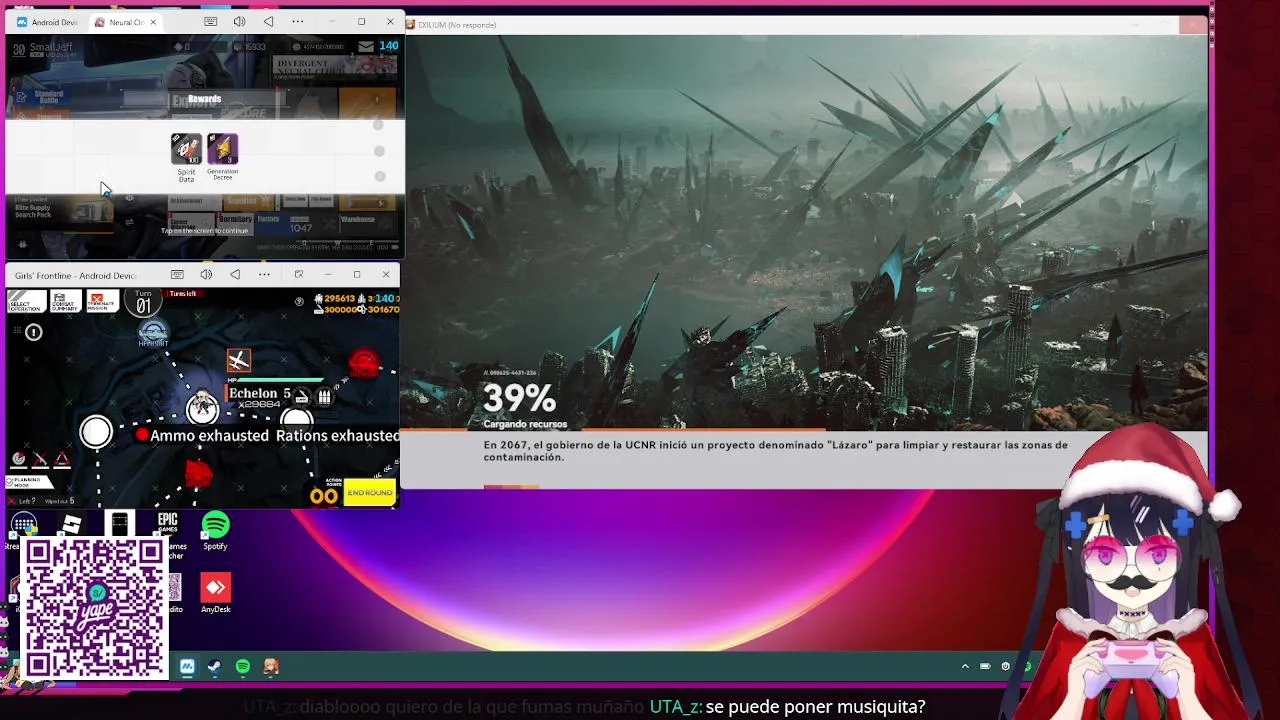Click the ammo bullets icon beside Echelon 5
Screen dimensions: 1280x720
tap(324, 396)
